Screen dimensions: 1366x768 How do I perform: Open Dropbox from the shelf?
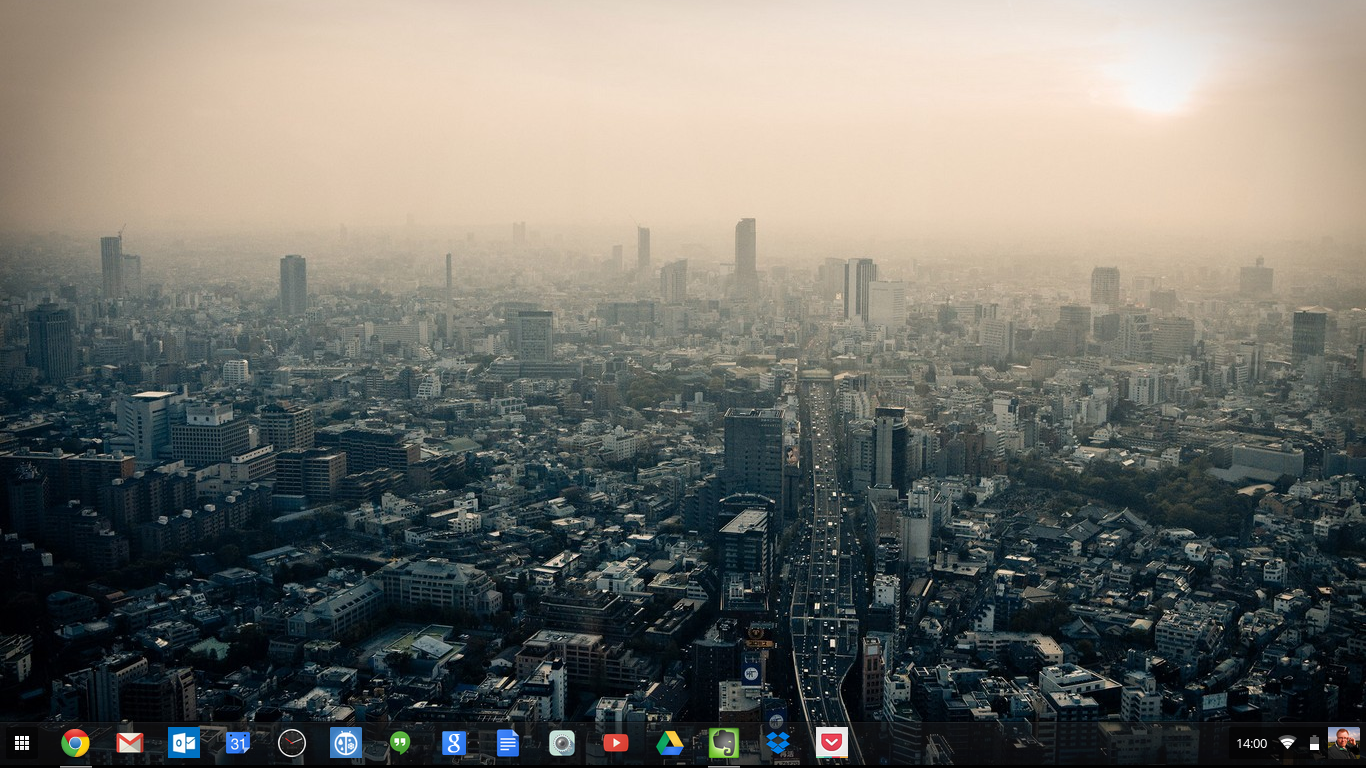[x=778, y=743]
